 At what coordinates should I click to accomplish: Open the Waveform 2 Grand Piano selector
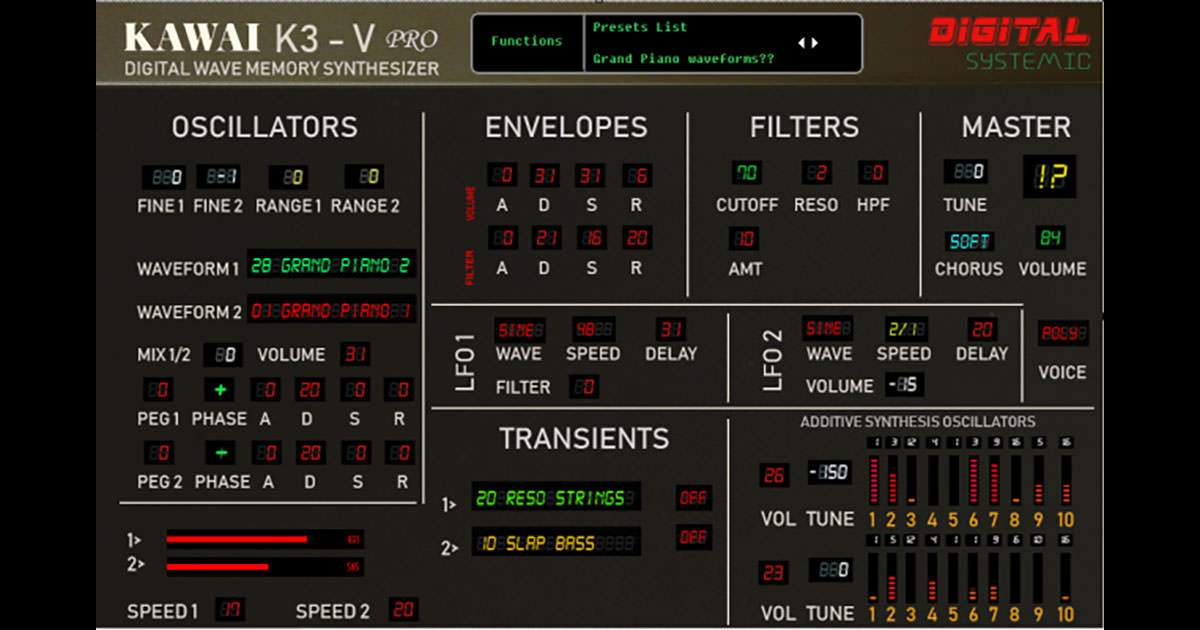(331, 310)
